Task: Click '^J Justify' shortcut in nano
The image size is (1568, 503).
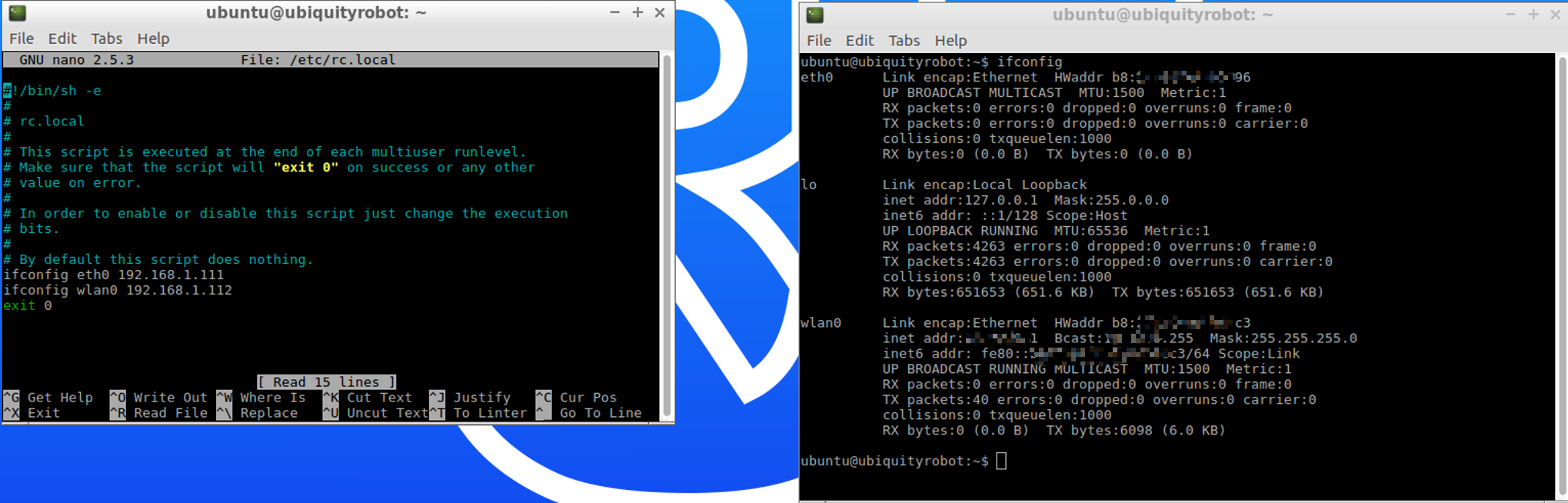Action: click(x=470, y=398)
